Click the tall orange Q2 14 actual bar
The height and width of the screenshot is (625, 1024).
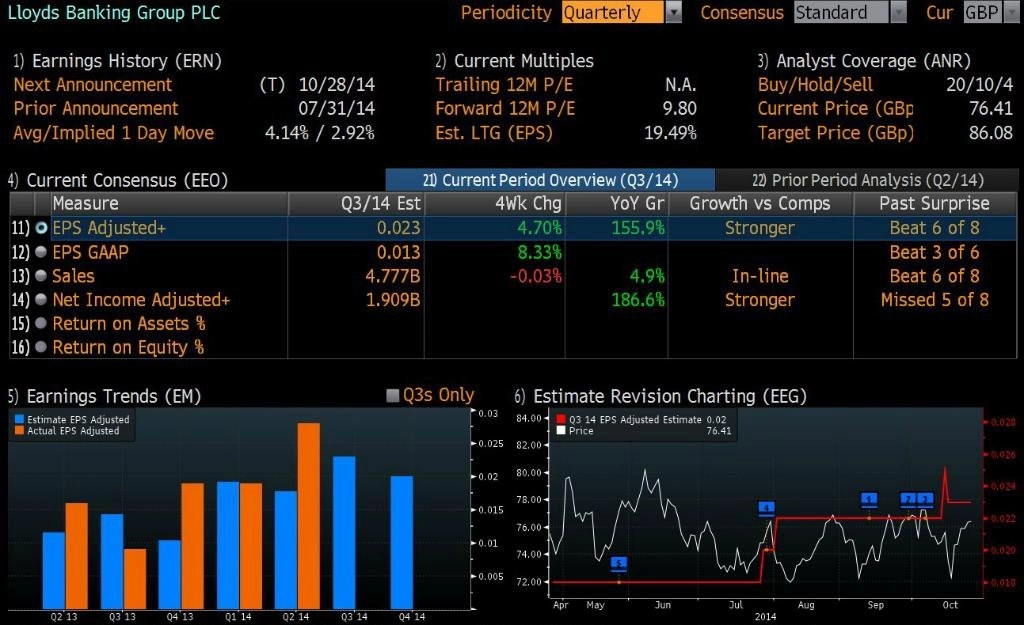[309, 516]
